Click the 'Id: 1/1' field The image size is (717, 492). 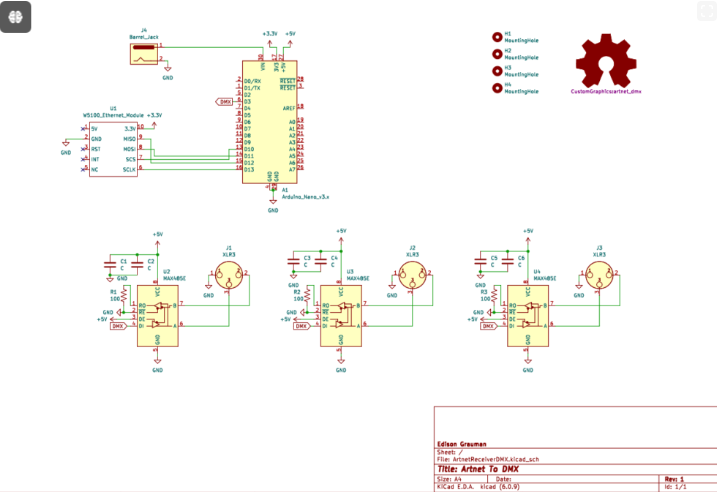(675, 487)
